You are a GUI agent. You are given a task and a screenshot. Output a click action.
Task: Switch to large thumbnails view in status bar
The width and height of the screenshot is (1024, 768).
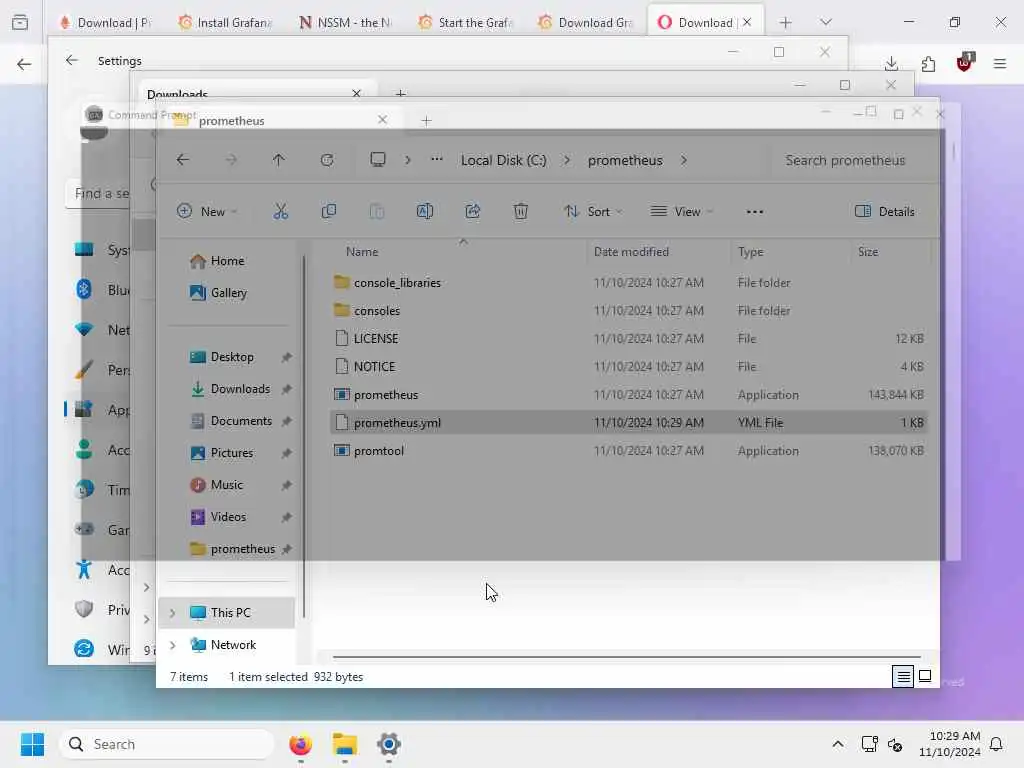click(x=925, y=677)
